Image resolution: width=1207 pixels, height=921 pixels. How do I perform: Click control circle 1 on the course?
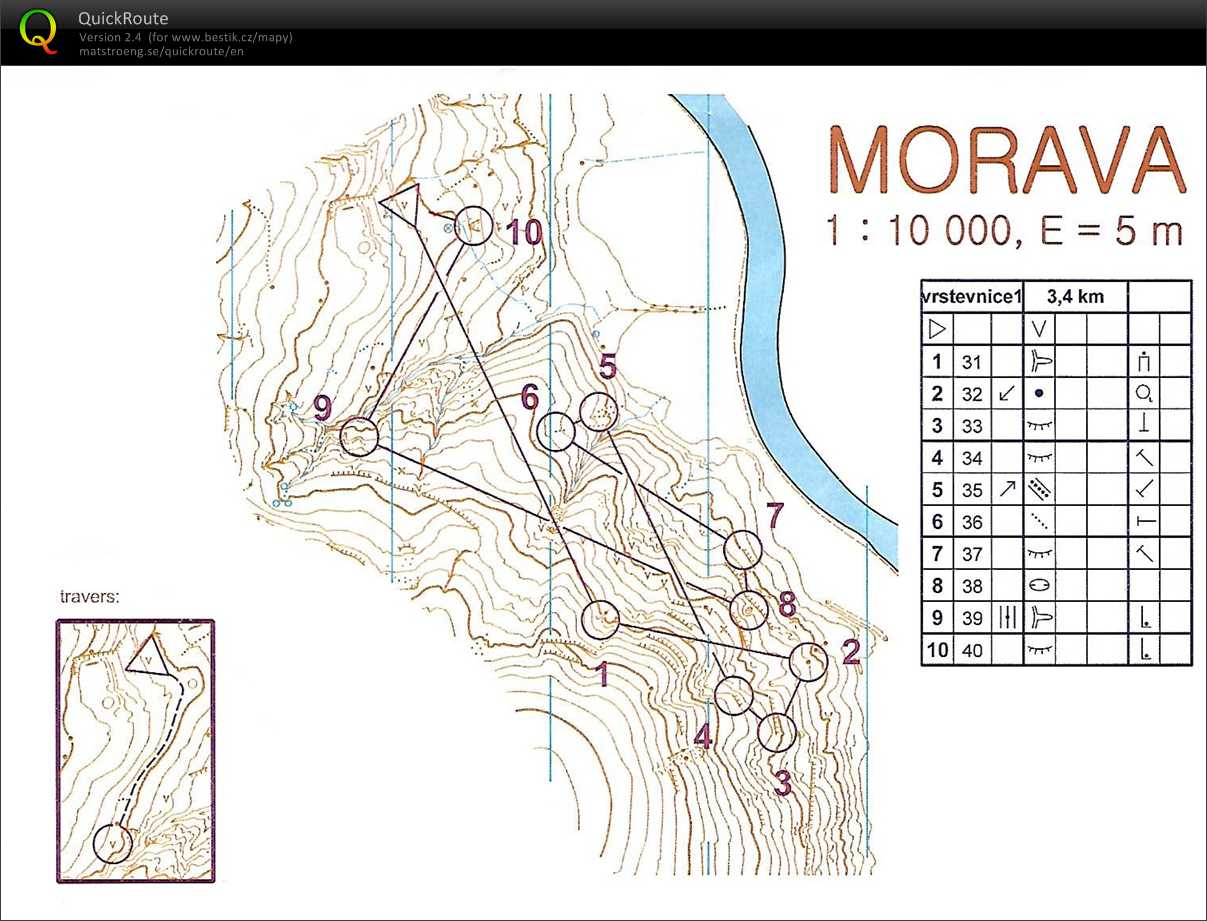click(601, 620)
